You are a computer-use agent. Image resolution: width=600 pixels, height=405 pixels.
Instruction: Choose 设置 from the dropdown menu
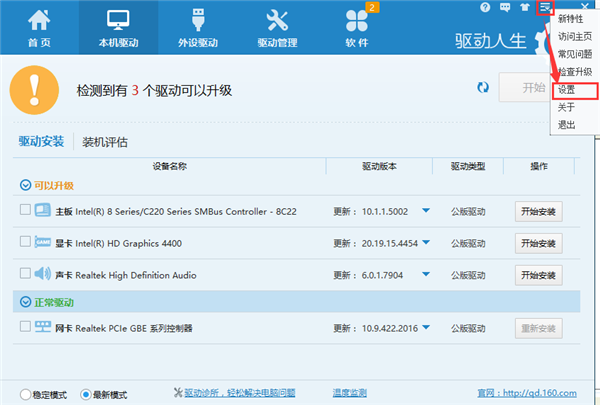(566, 89)
